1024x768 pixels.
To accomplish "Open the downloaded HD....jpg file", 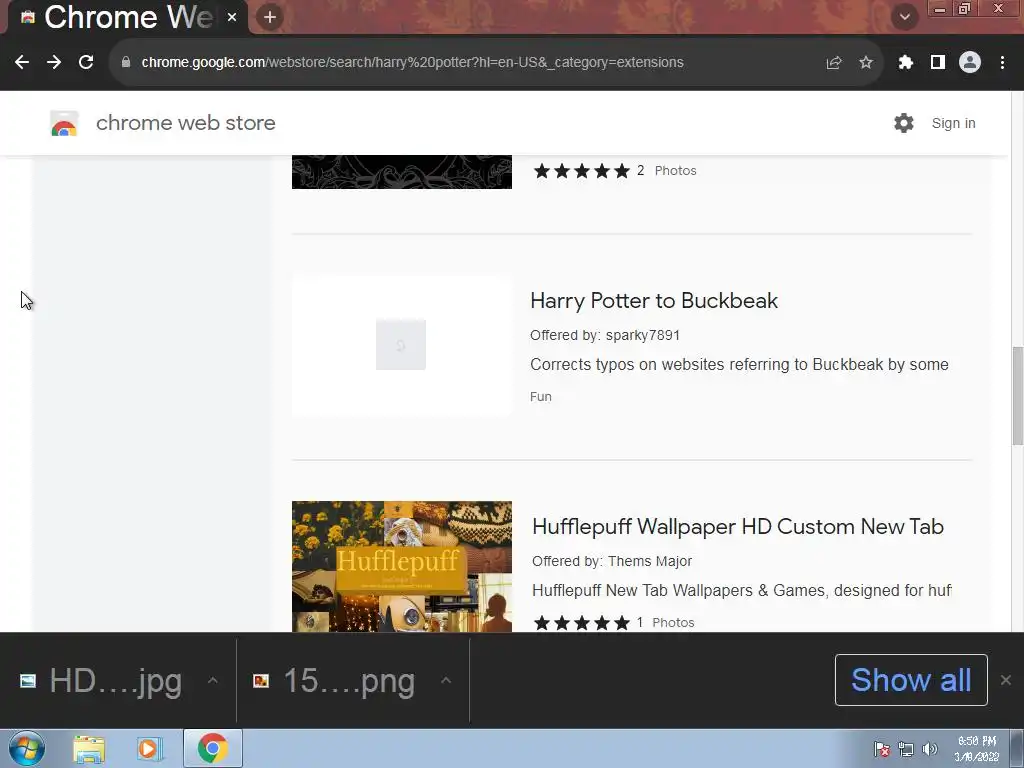I will (101, 680).
